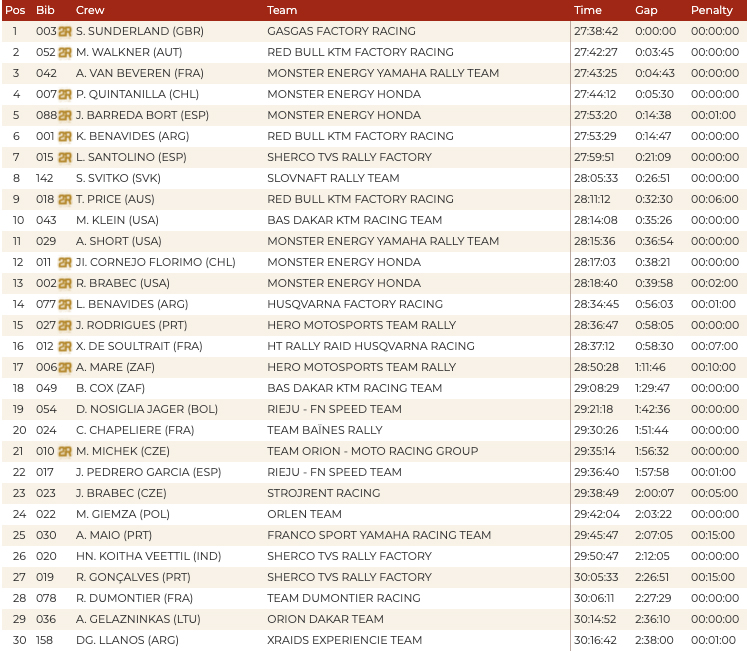The height and width of the screenshot is (651, 747).
Task: Select crew name T. PRICE (AUS)
Action: pyautogui.click(x=115, y=199)
